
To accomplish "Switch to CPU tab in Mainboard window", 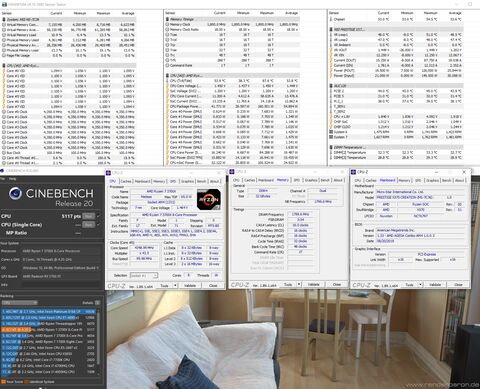I will pos(358,180).
